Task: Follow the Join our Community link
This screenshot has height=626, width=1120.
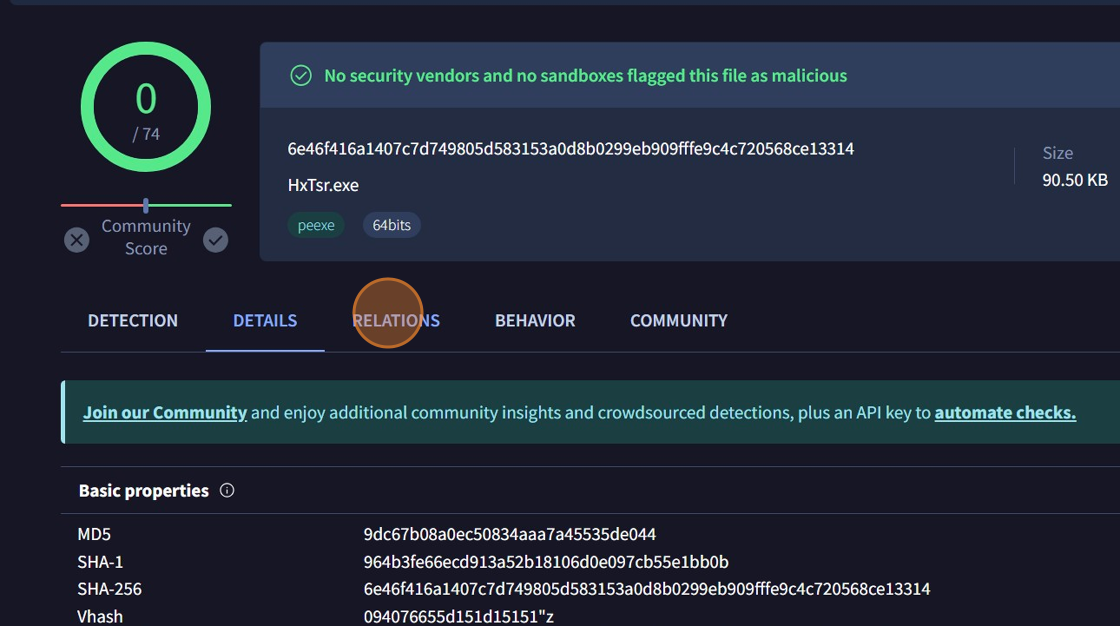Action: (165, 412)
